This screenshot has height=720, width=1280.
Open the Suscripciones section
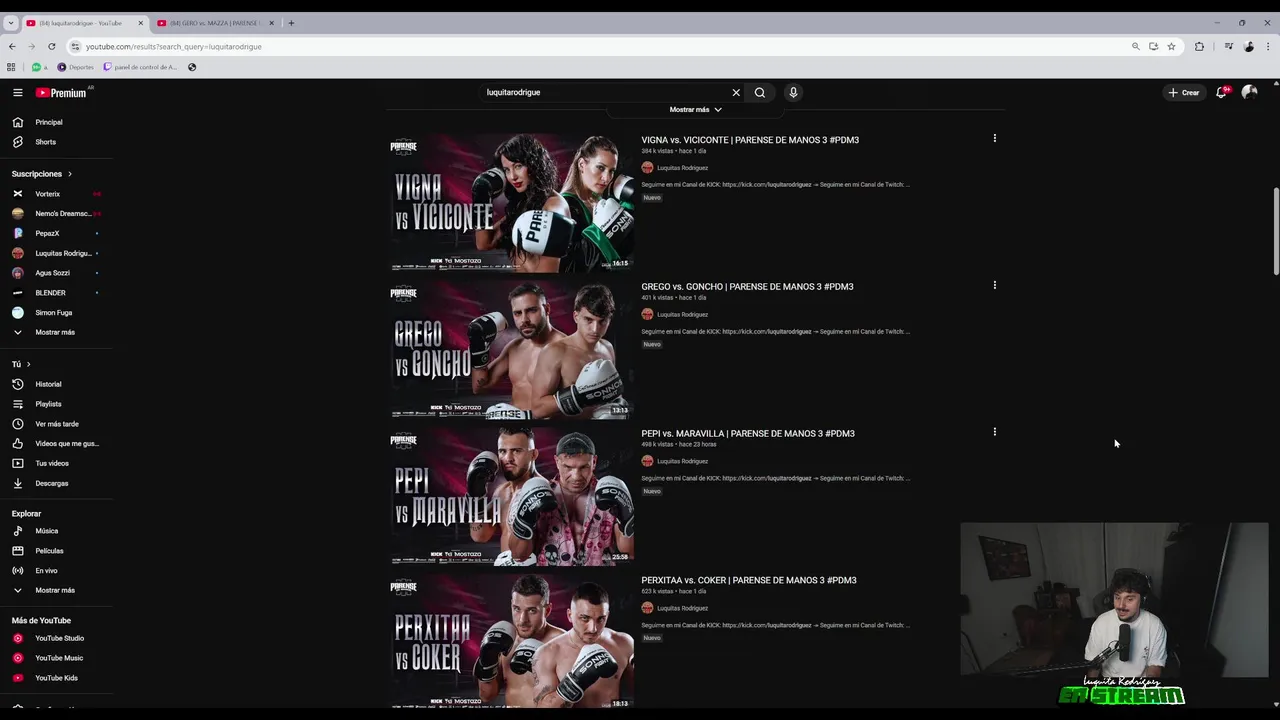pyautogui.click(x=42, y=174)
